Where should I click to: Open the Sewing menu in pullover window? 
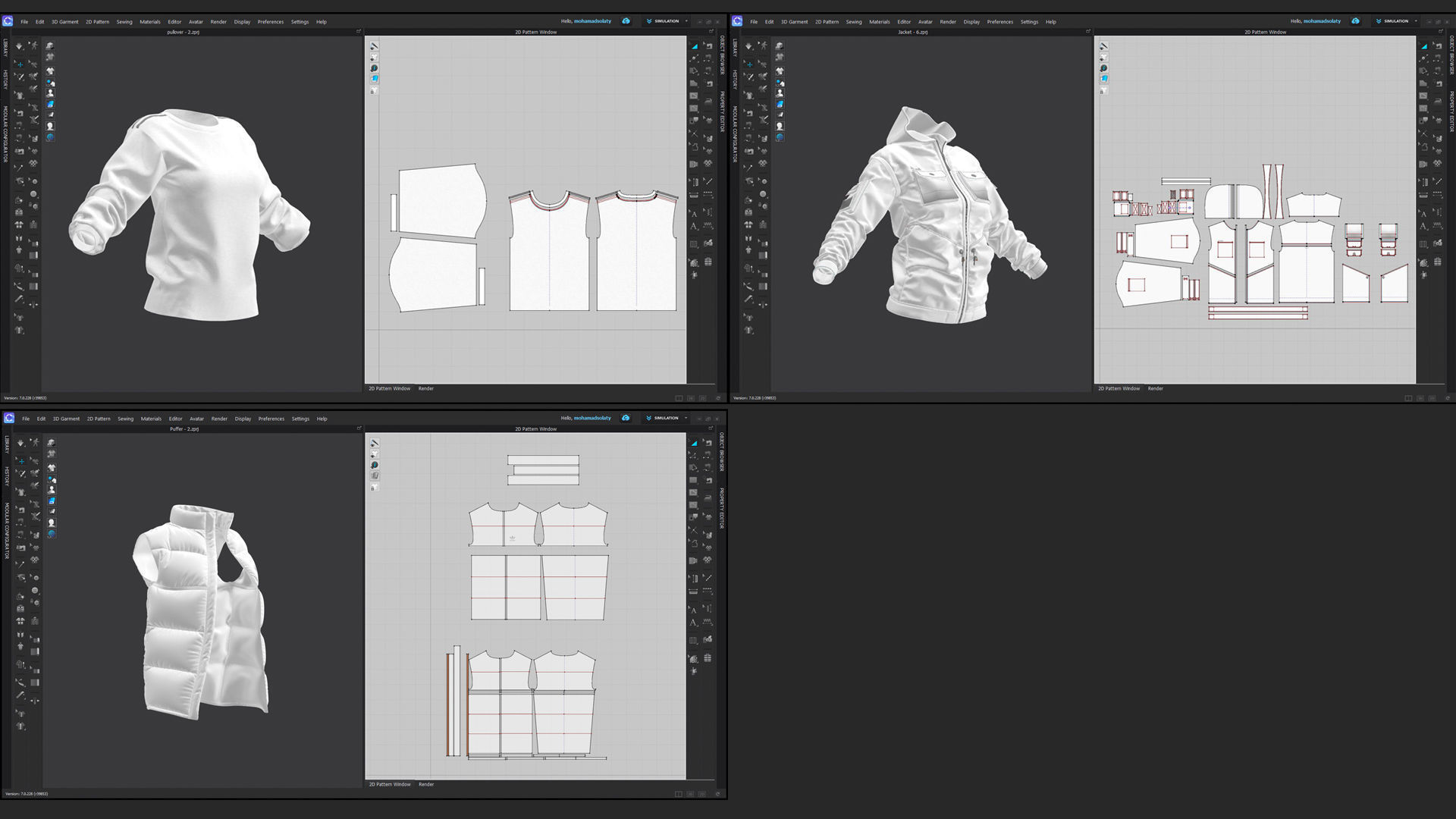(x=124, y=22)
